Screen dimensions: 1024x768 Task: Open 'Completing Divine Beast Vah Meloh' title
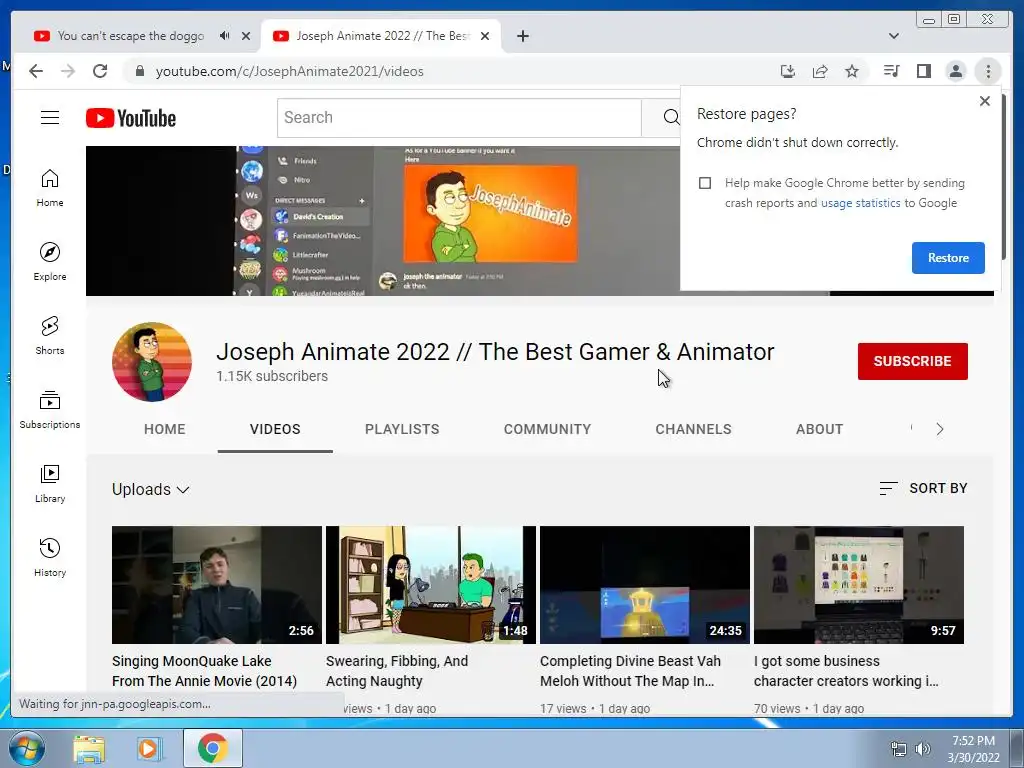630,671
